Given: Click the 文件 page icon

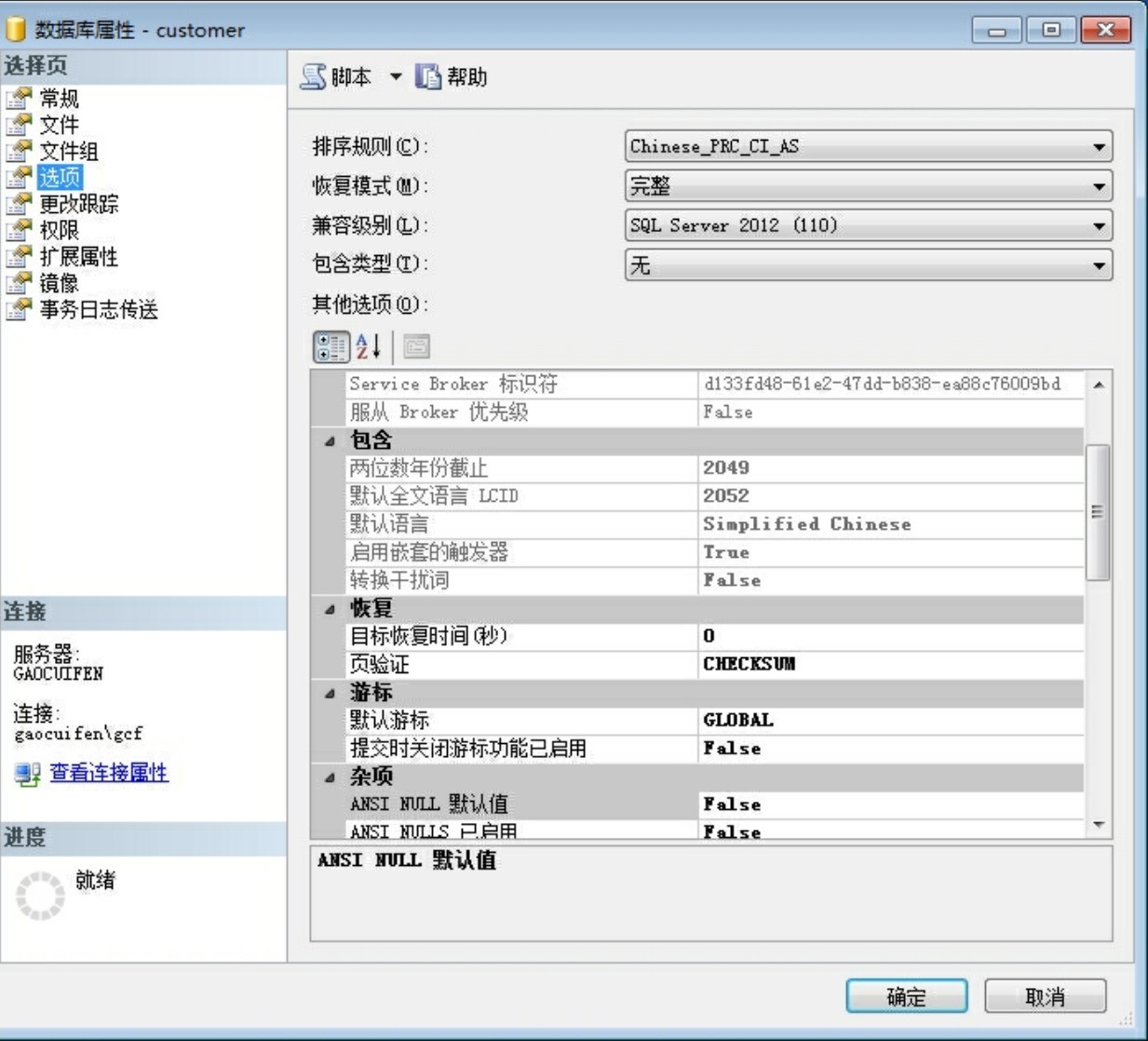Looking at the screenshot, I should pos(19,124).
